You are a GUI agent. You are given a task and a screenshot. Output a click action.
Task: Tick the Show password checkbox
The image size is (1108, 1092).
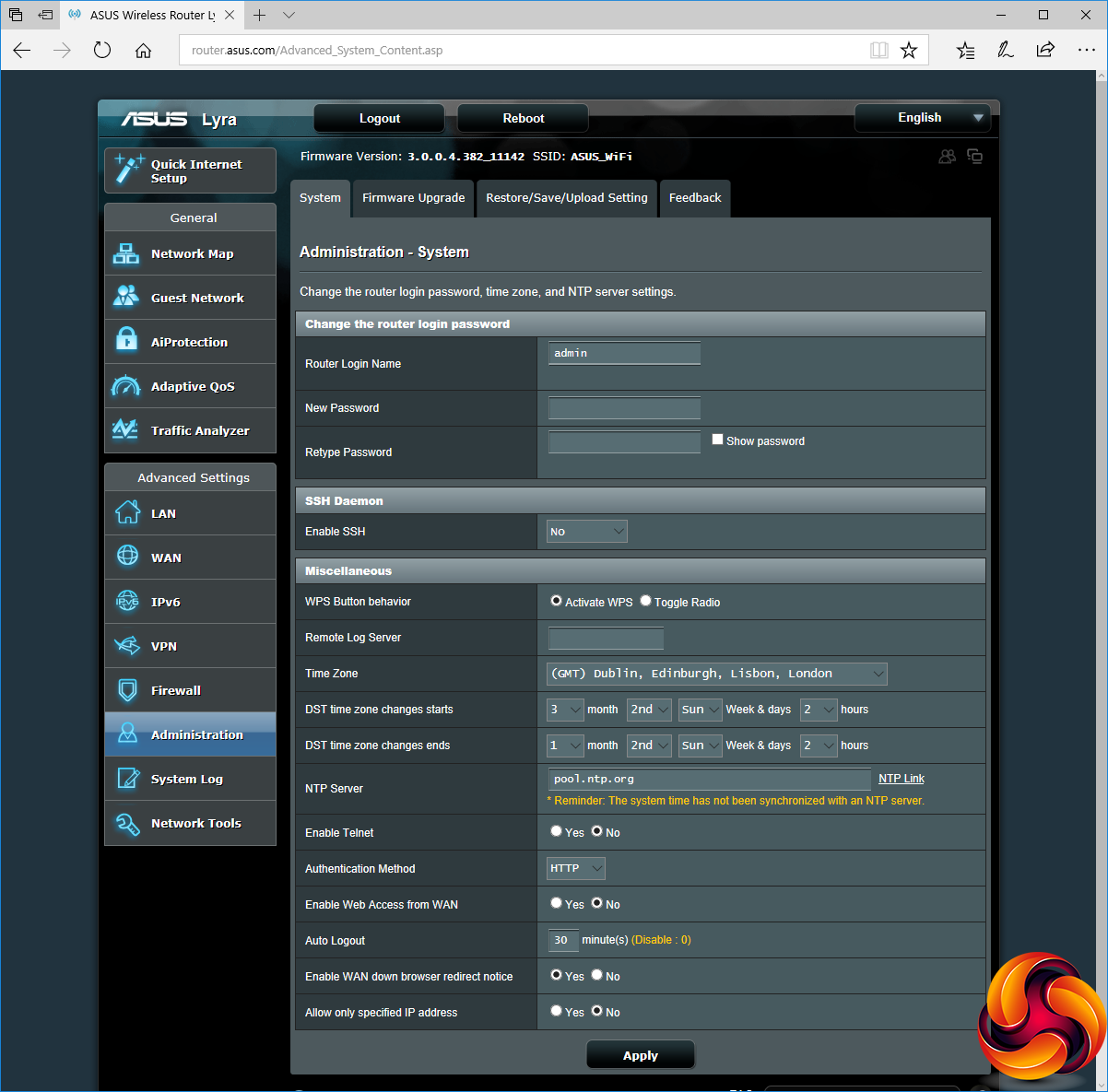click(x=717, y=440)
